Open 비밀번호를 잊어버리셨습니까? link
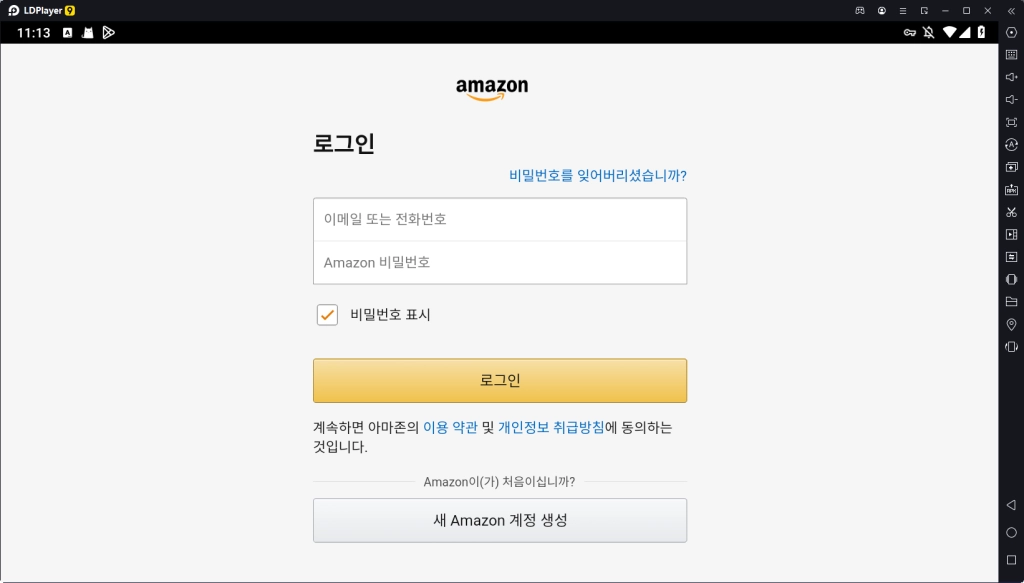 click(598, 175)
